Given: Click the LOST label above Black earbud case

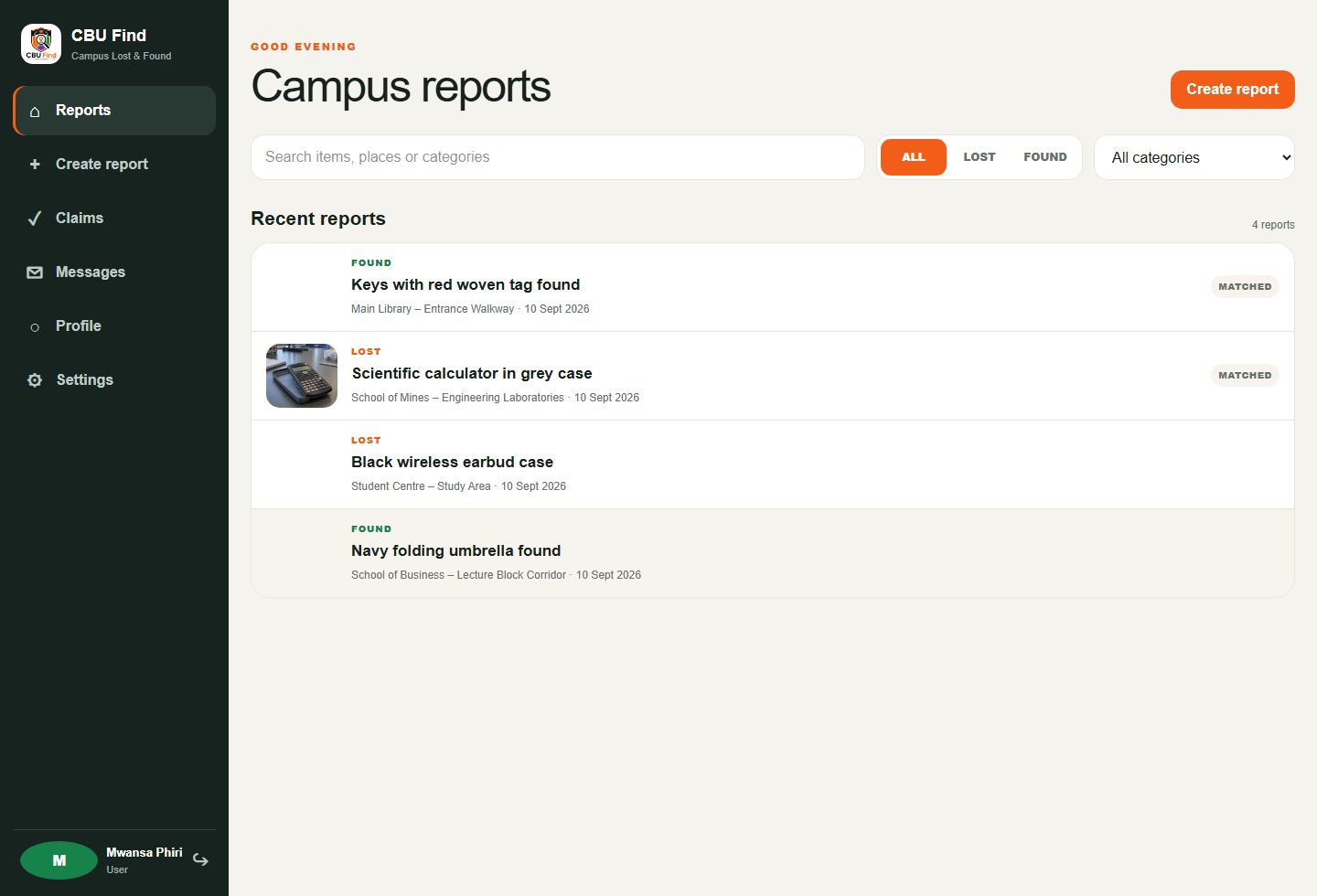Looking at the screenshot, I should (x=366, y=441).
